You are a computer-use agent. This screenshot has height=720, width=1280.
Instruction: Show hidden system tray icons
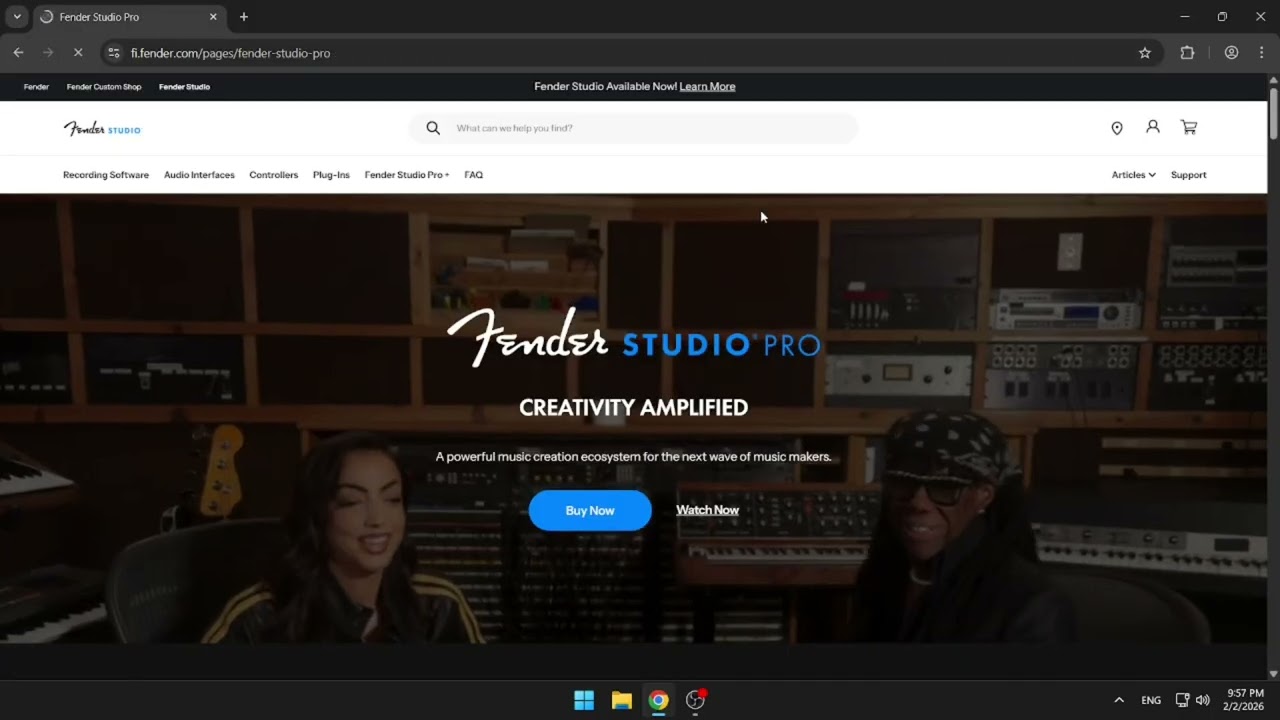click(x=1119, y=700)
